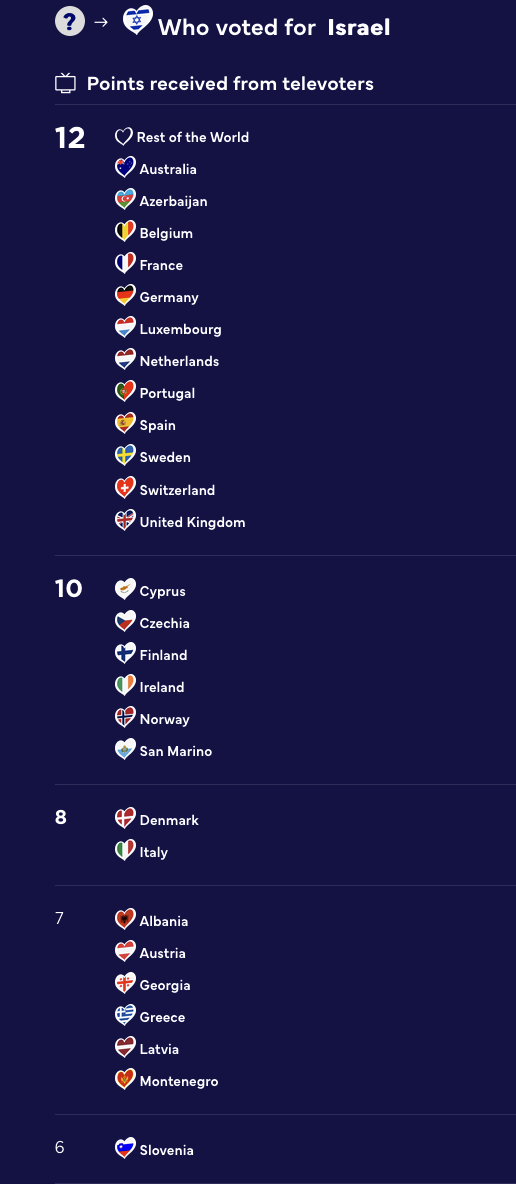Screen dimensions: 516x1184
Task: Open the Montenegro country link
Action: pyautogui.click(x=179, y=1081)
